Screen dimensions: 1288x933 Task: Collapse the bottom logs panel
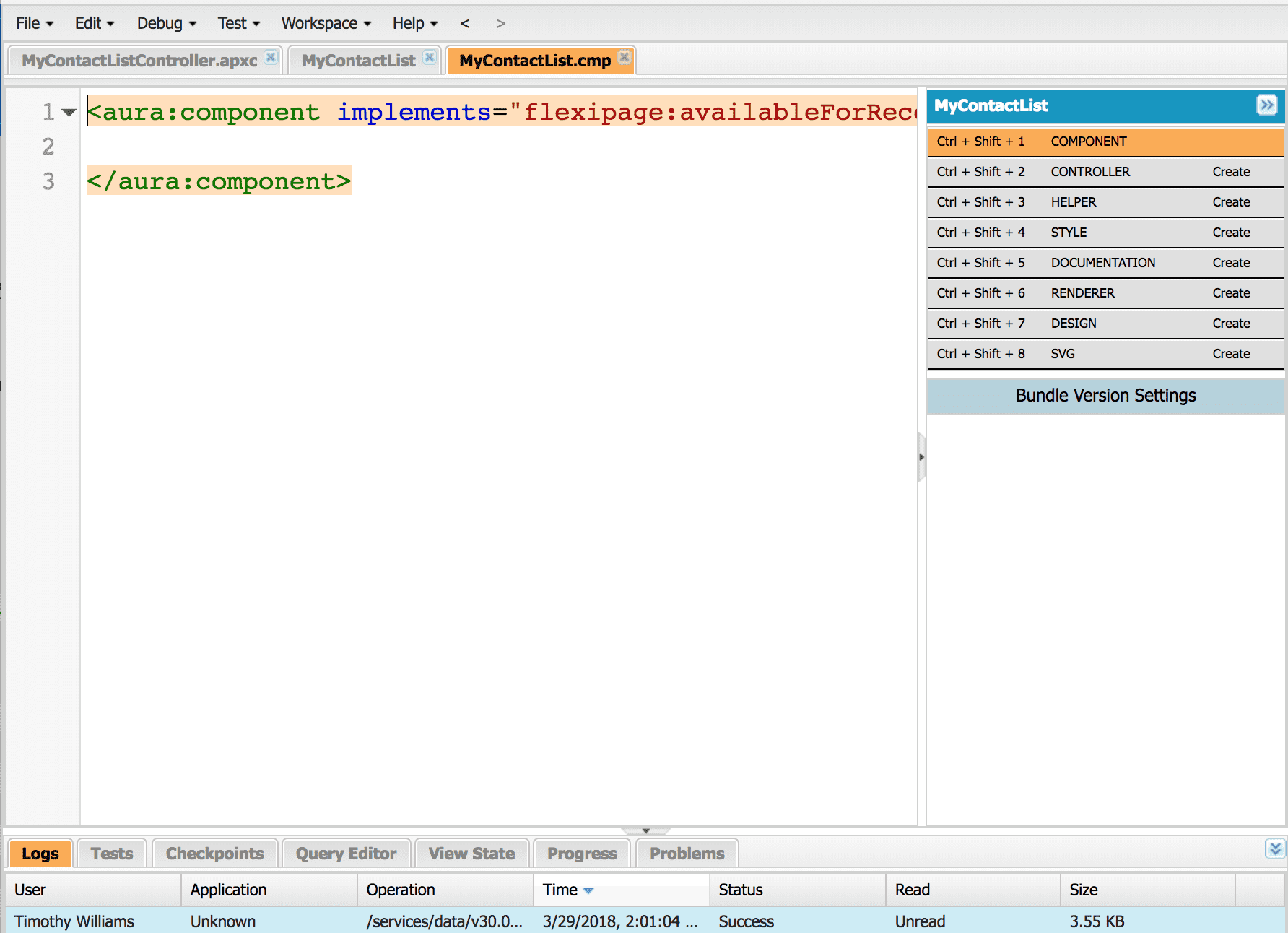1275,849
